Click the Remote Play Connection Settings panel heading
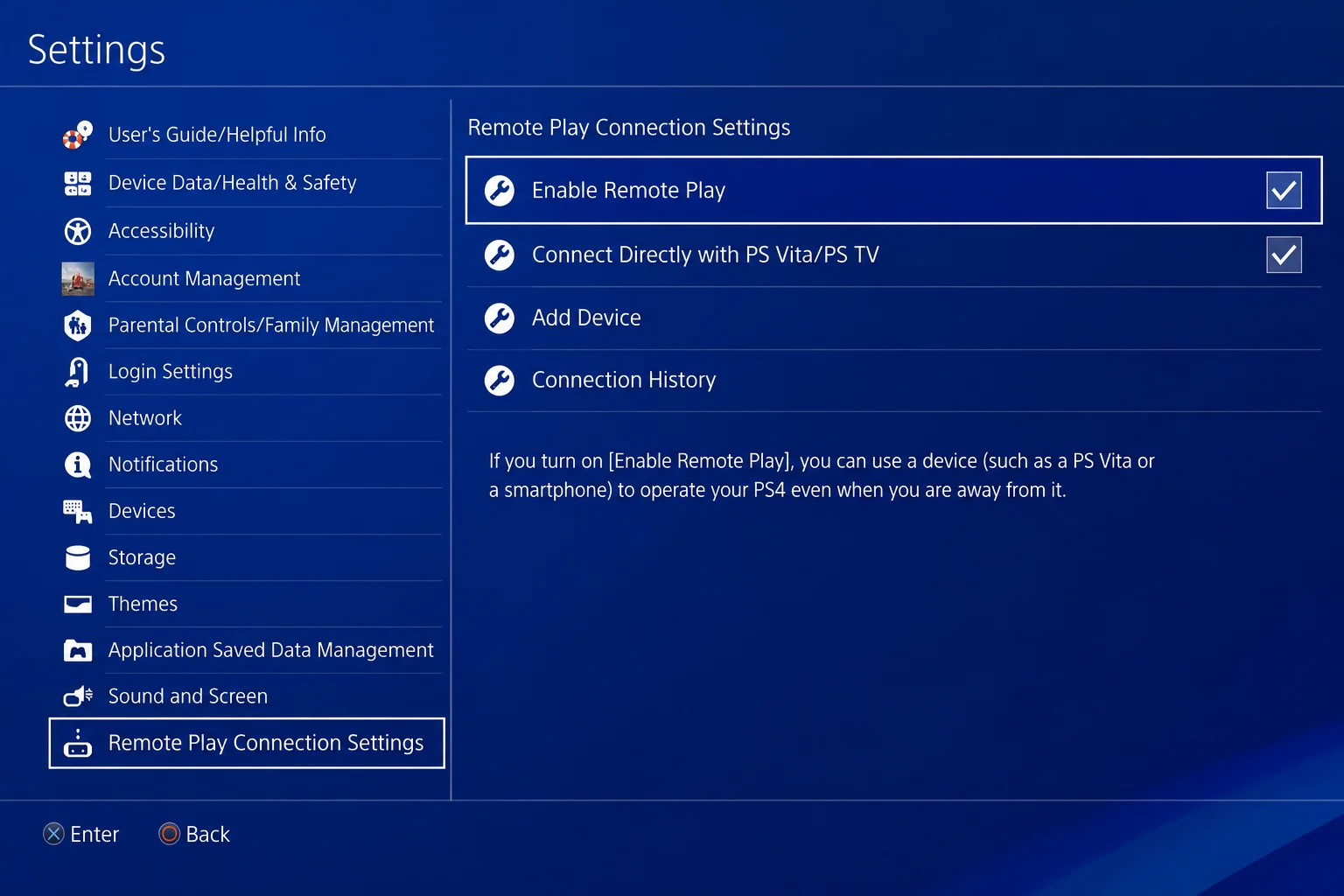The width and height of the screenshot is (1344, 896). [629, 128]
